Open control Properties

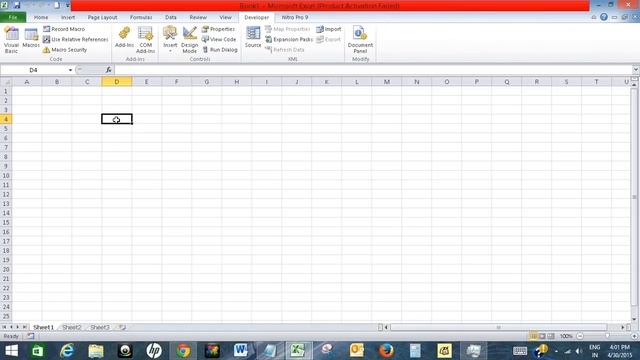[218, 29]
